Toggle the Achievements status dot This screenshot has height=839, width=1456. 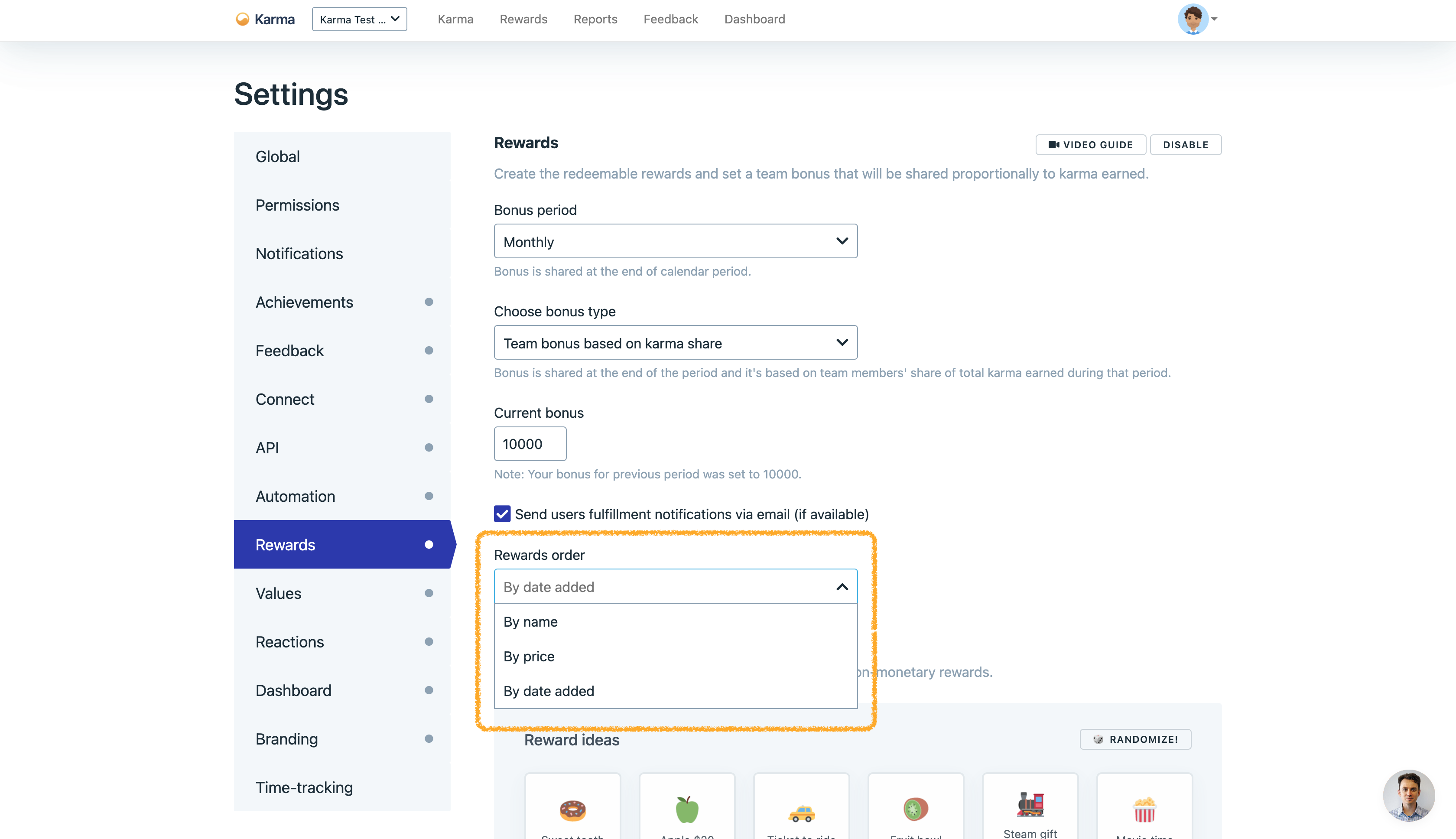(x=429, y=302)
